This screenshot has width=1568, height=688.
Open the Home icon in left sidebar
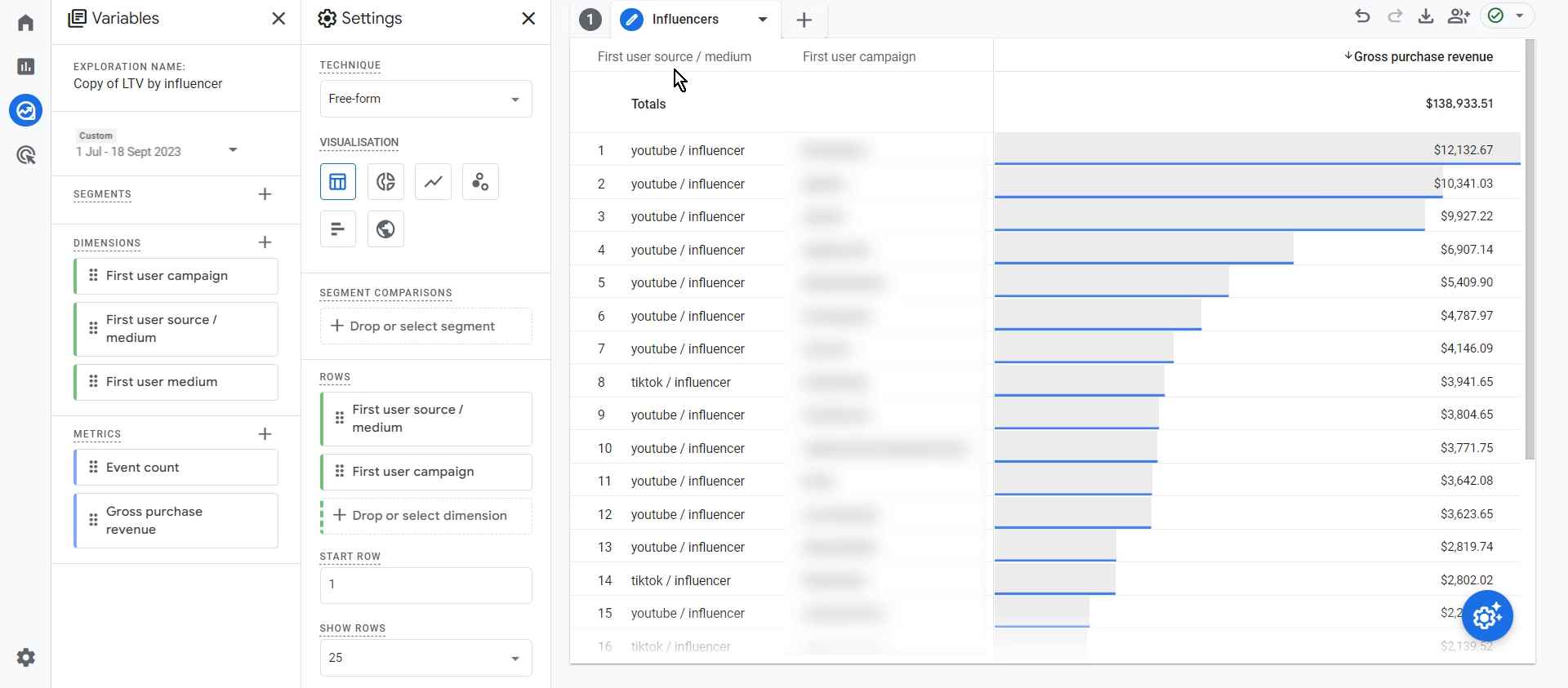(x=25, y=23)
